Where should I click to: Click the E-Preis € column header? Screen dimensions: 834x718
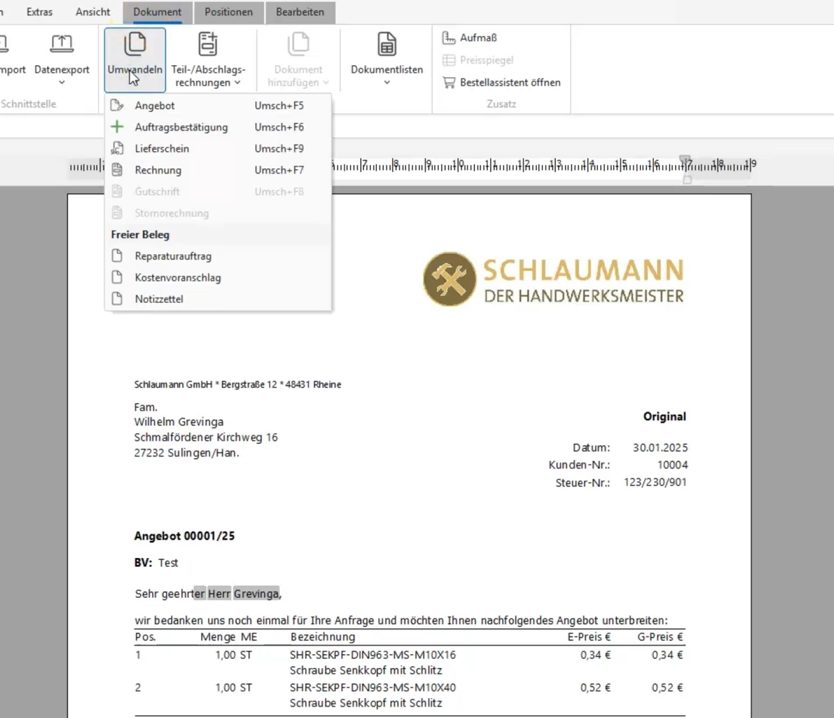(589, 637)
